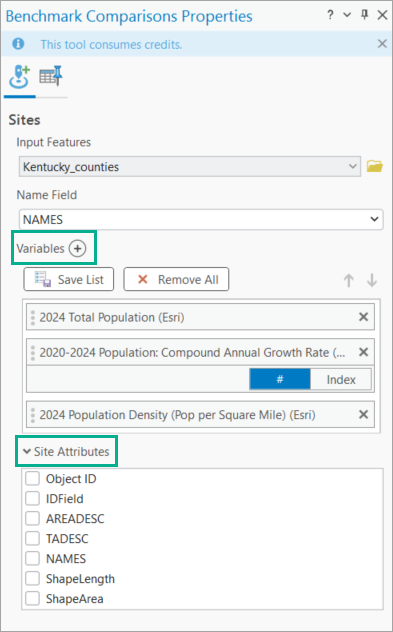Click the Save List button
The width and height of the screenshot is (393, 632).
[x=69, y=279]
